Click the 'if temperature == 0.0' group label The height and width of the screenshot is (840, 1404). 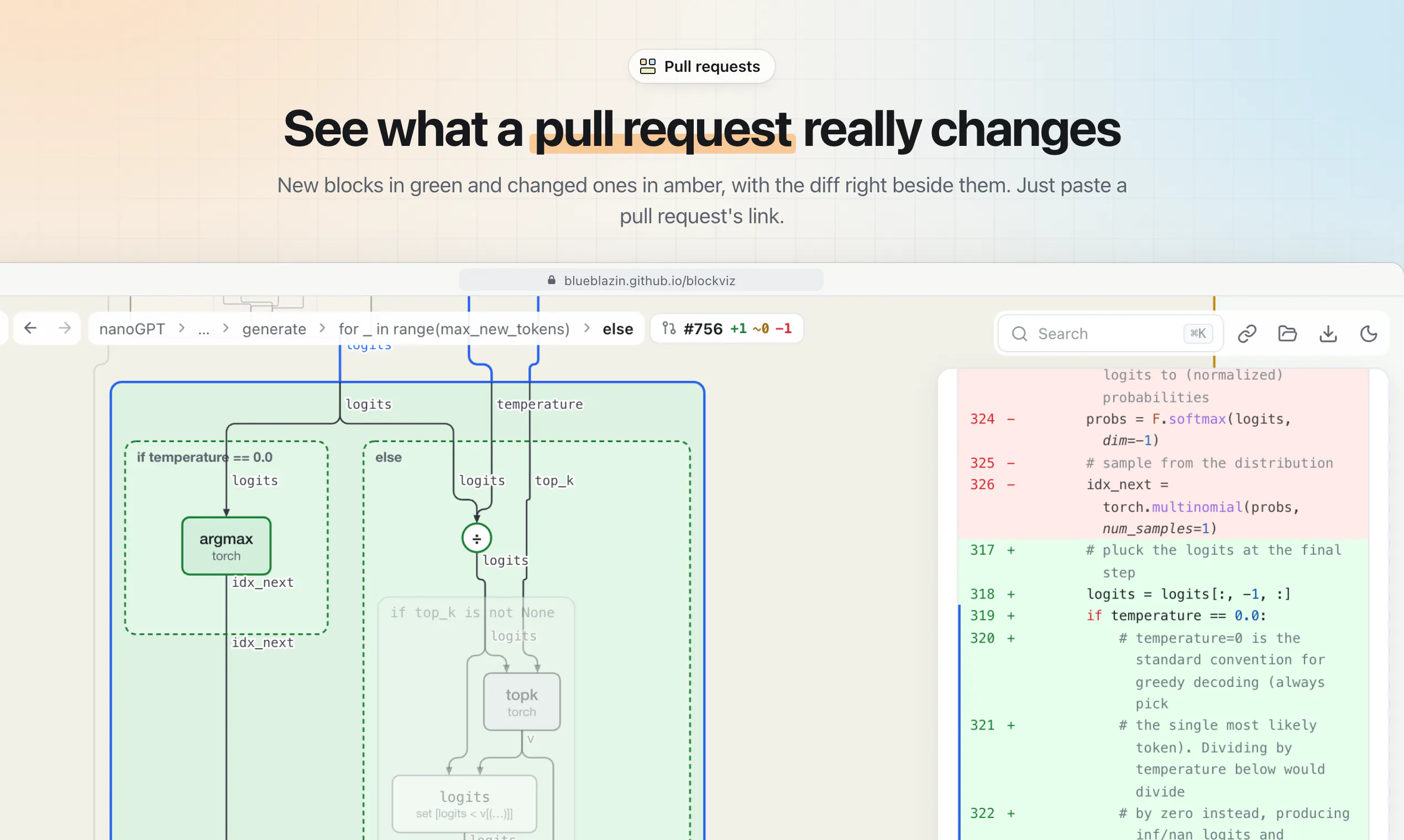205,457
